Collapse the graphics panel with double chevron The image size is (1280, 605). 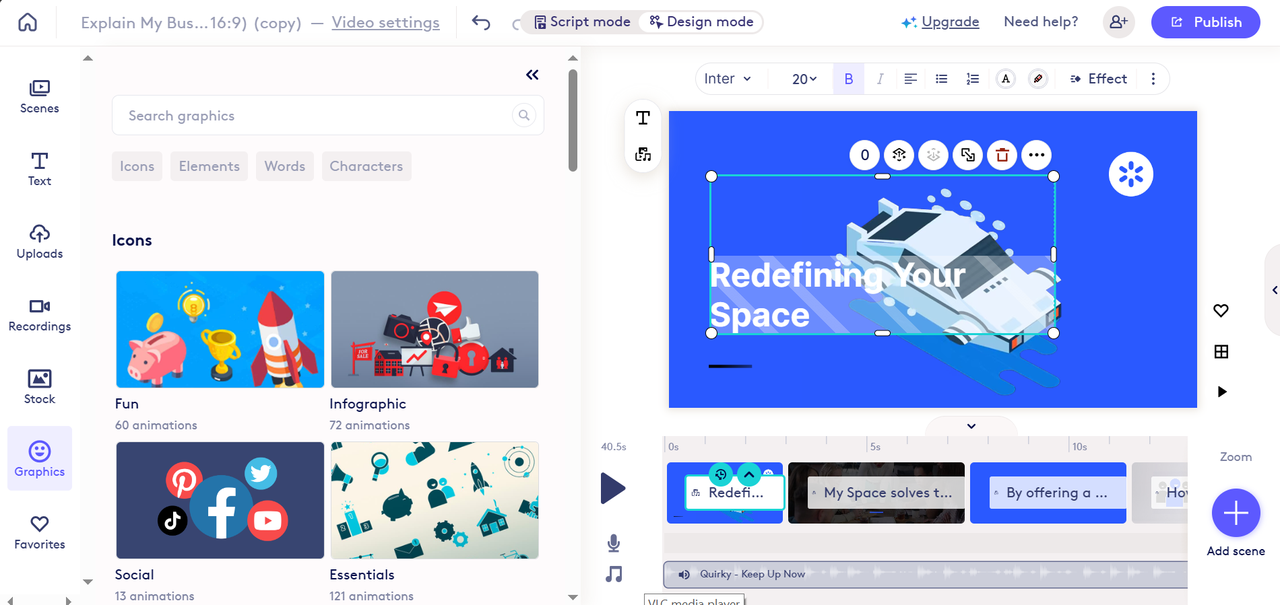(x=532, y=75)
